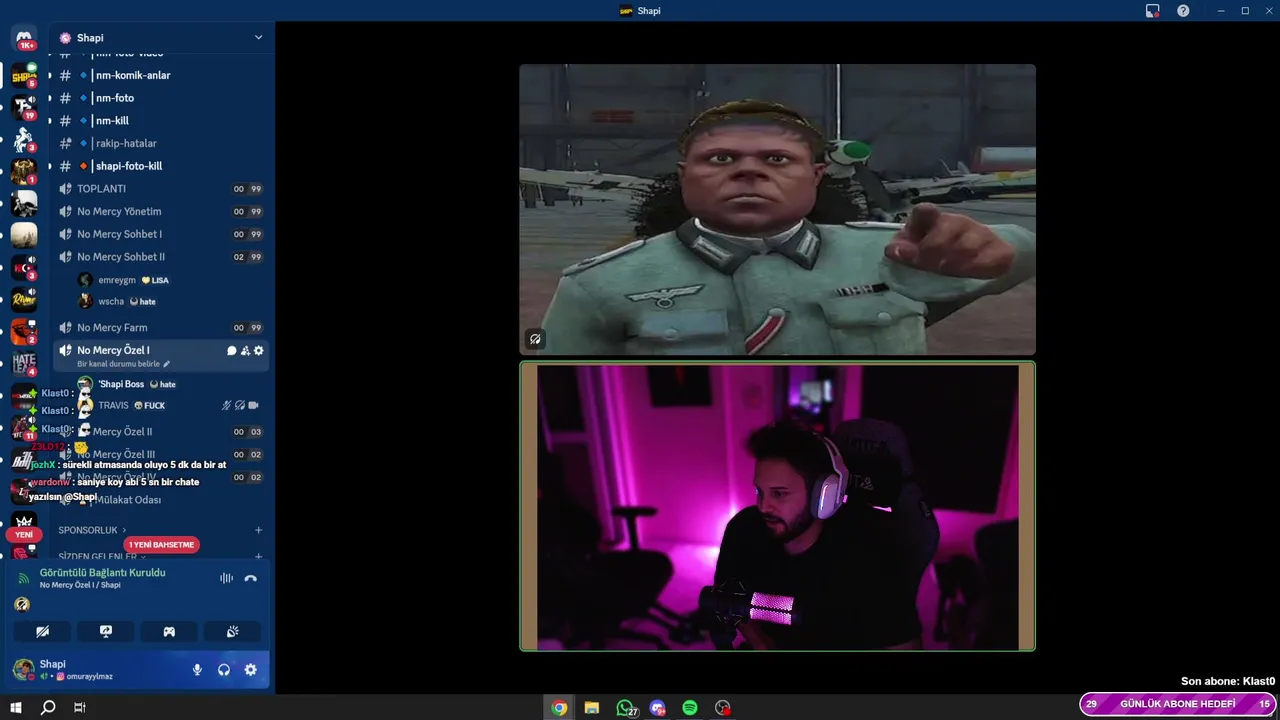Join No Mercy Sohbet I voice channel
This screenshot has height=720, width=1280.
coord(161,234)
